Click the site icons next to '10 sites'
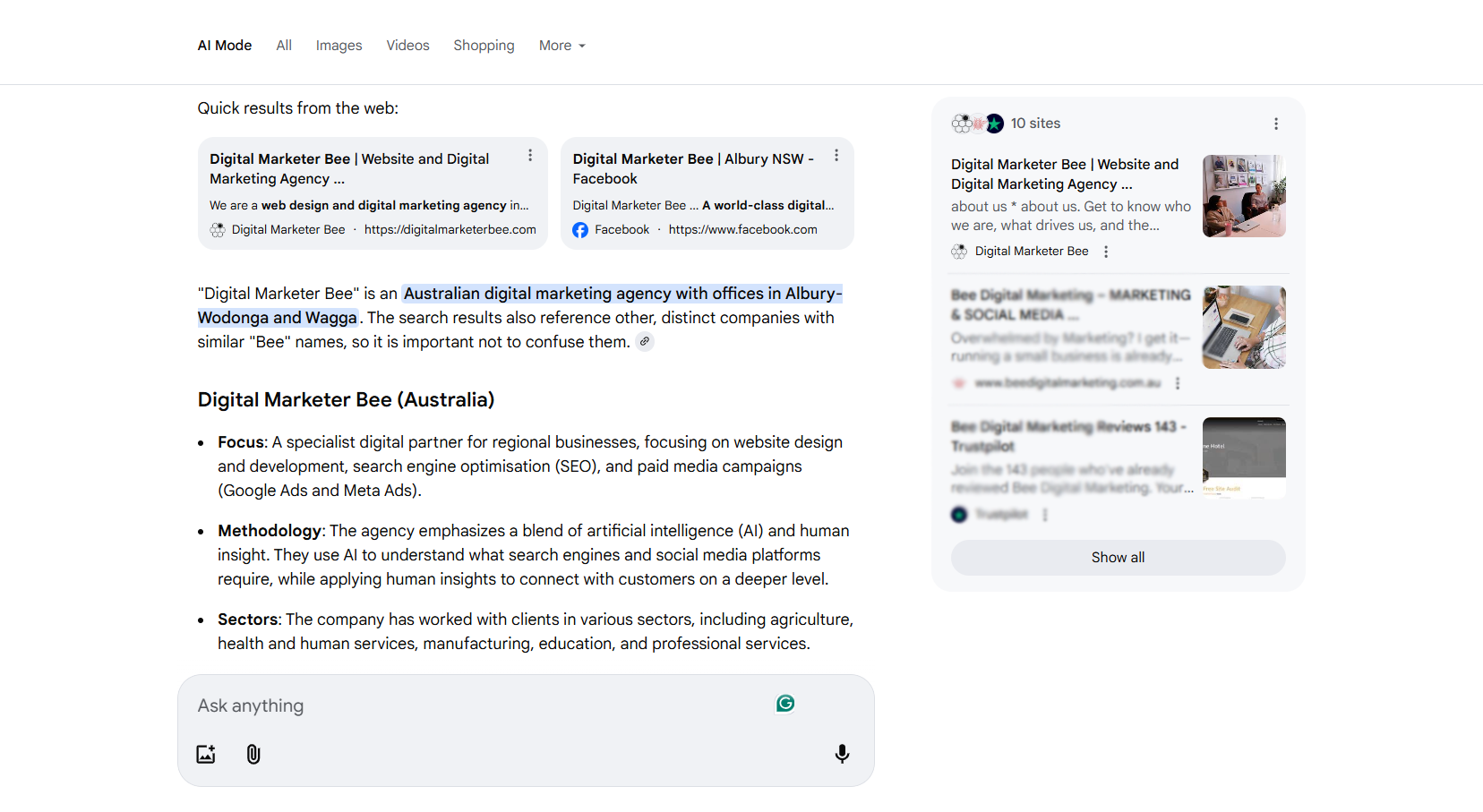Image resolution: width=1483 pixels, height=812 pixels. [978, 124]
